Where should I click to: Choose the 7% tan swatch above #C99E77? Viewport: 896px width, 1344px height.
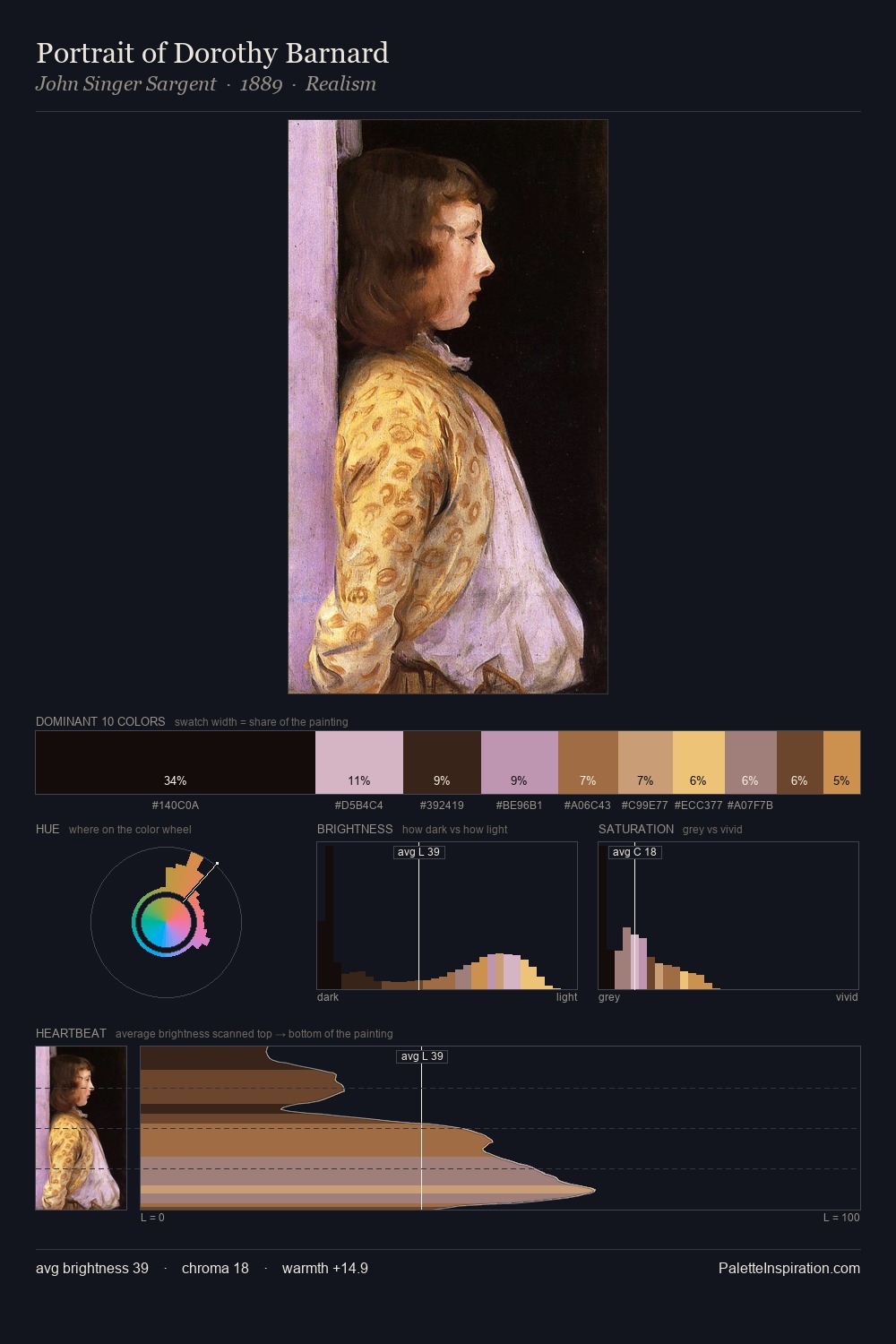(645, 762)
